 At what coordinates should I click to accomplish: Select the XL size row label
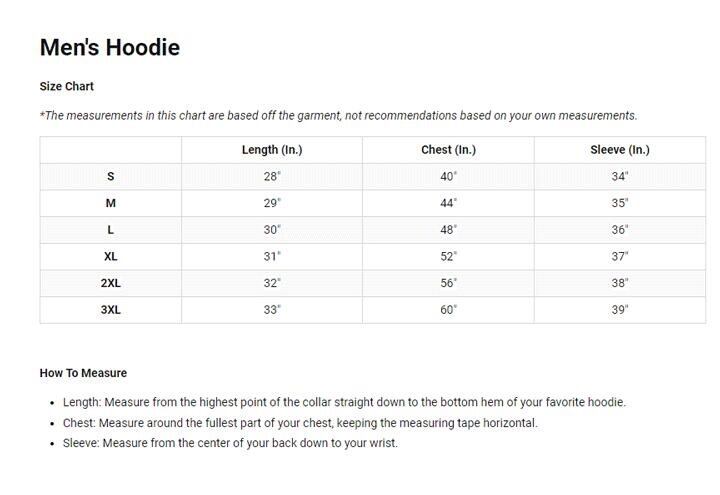pos(111,257)
